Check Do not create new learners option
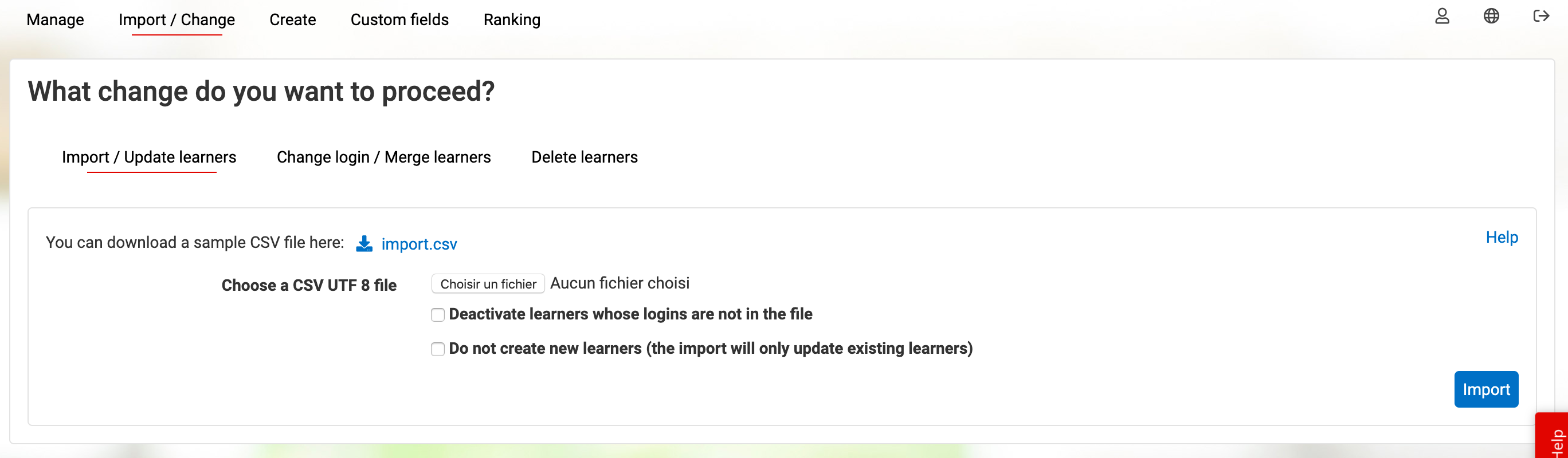 [438, 349]
